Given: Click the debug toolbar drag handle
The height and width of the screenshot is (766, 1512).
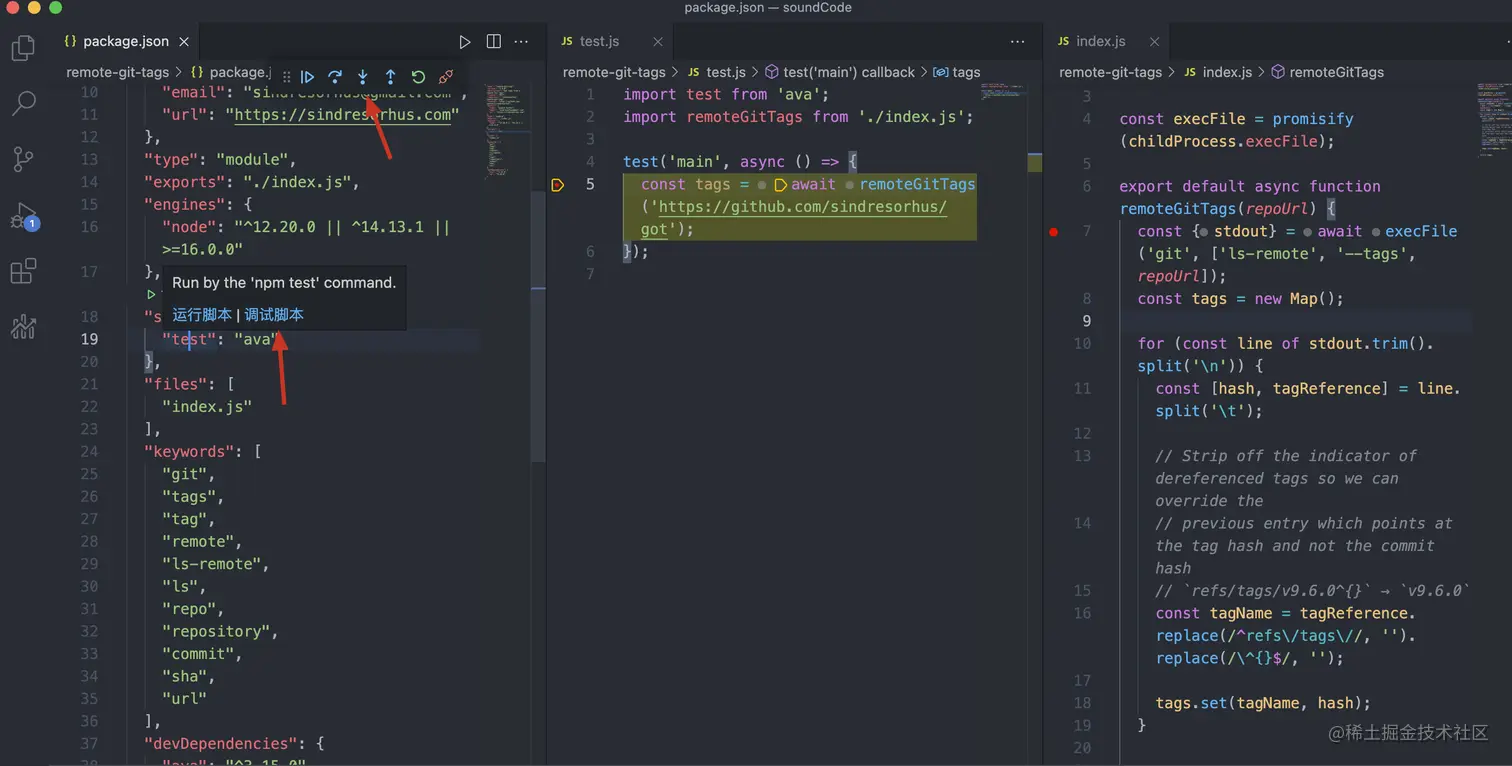Looking at the screenshot, I should (x=286, y=77).
